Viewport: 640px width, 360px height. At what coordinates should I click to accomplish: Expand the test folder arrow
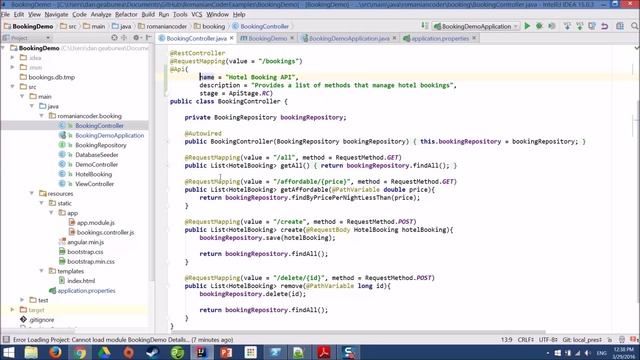click(22, 300)
